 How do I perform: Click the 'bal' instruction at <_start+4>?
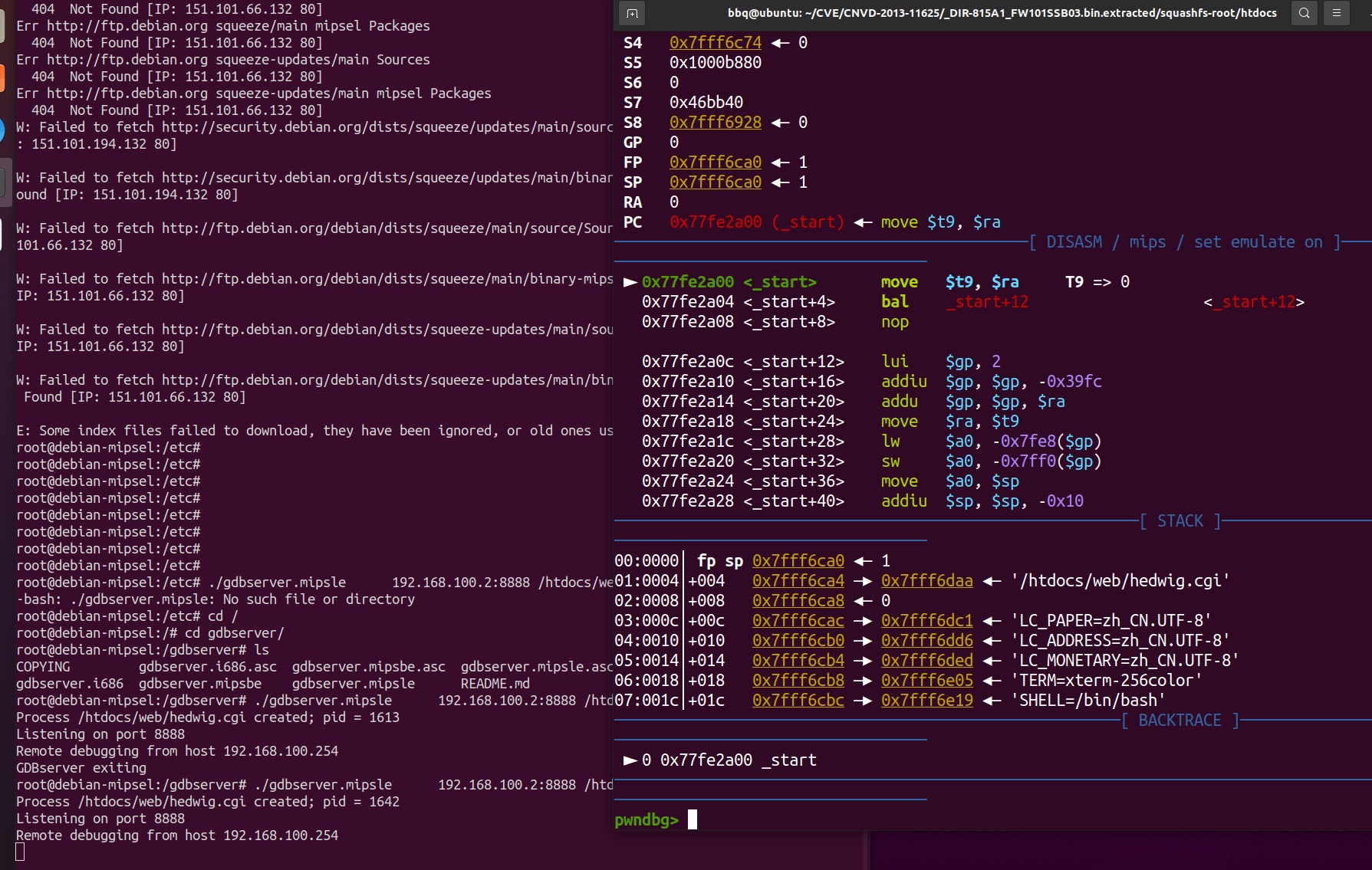click(x=895, y=302)
